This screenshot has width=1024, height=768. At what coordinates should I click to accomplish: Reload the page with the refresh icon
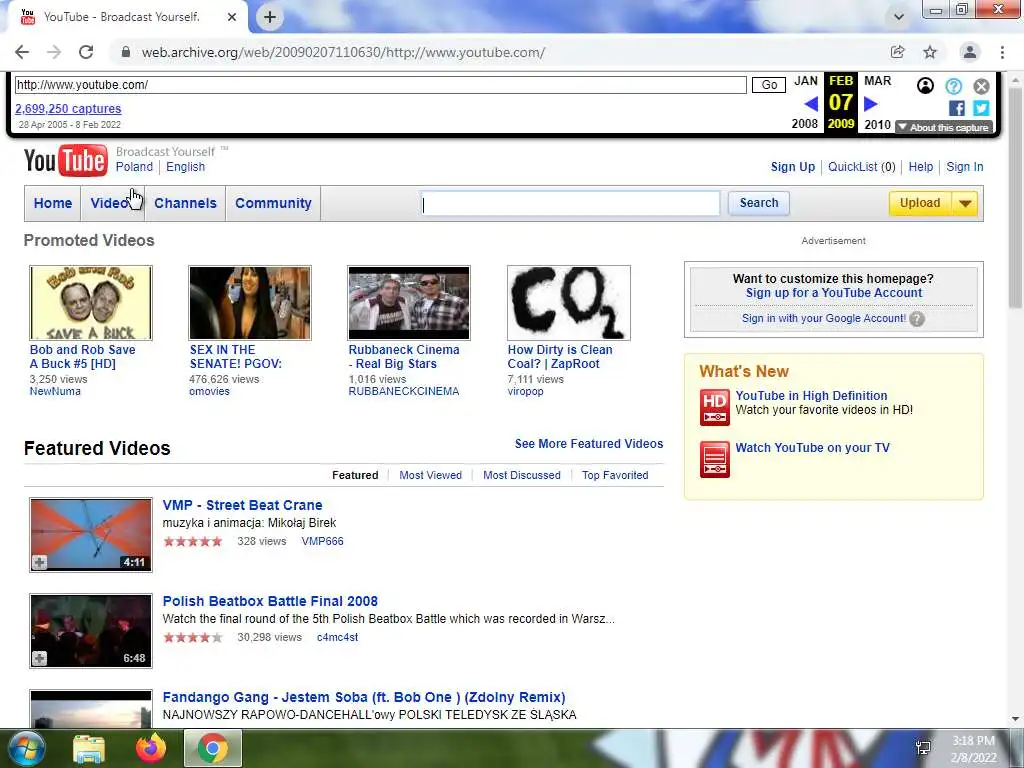tap(86, 52)
